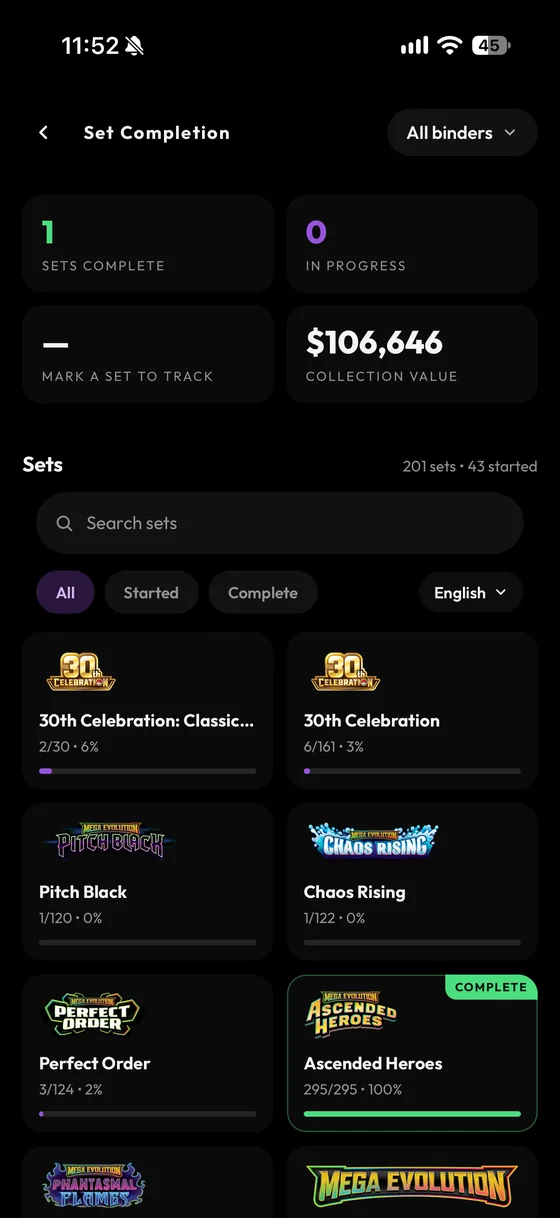
Task: Tap the Phantasmal Flames set logo
Action: click(98, 1186)
